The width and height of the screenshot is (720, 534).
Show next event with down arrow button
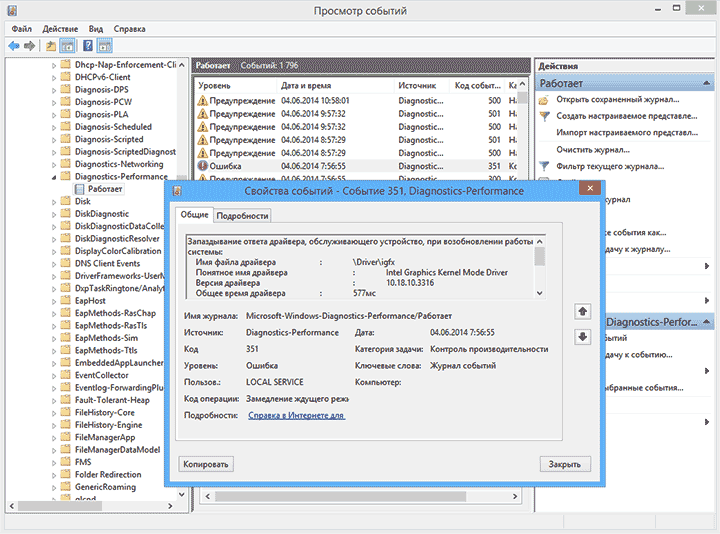point(582,337)
